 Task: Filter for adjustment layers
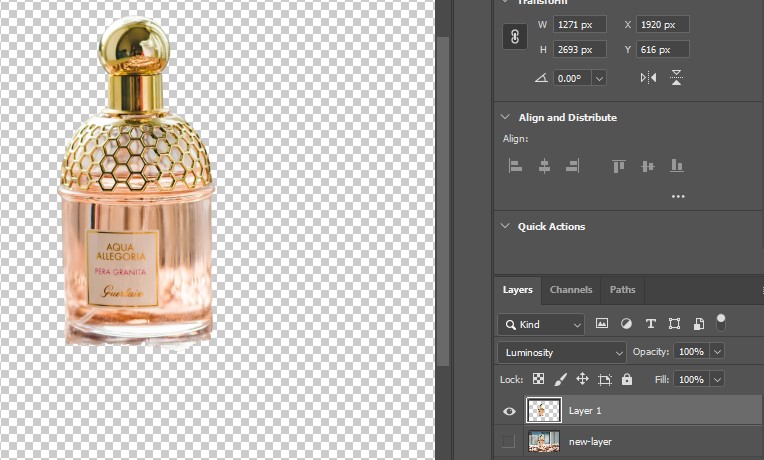(626, 324)
